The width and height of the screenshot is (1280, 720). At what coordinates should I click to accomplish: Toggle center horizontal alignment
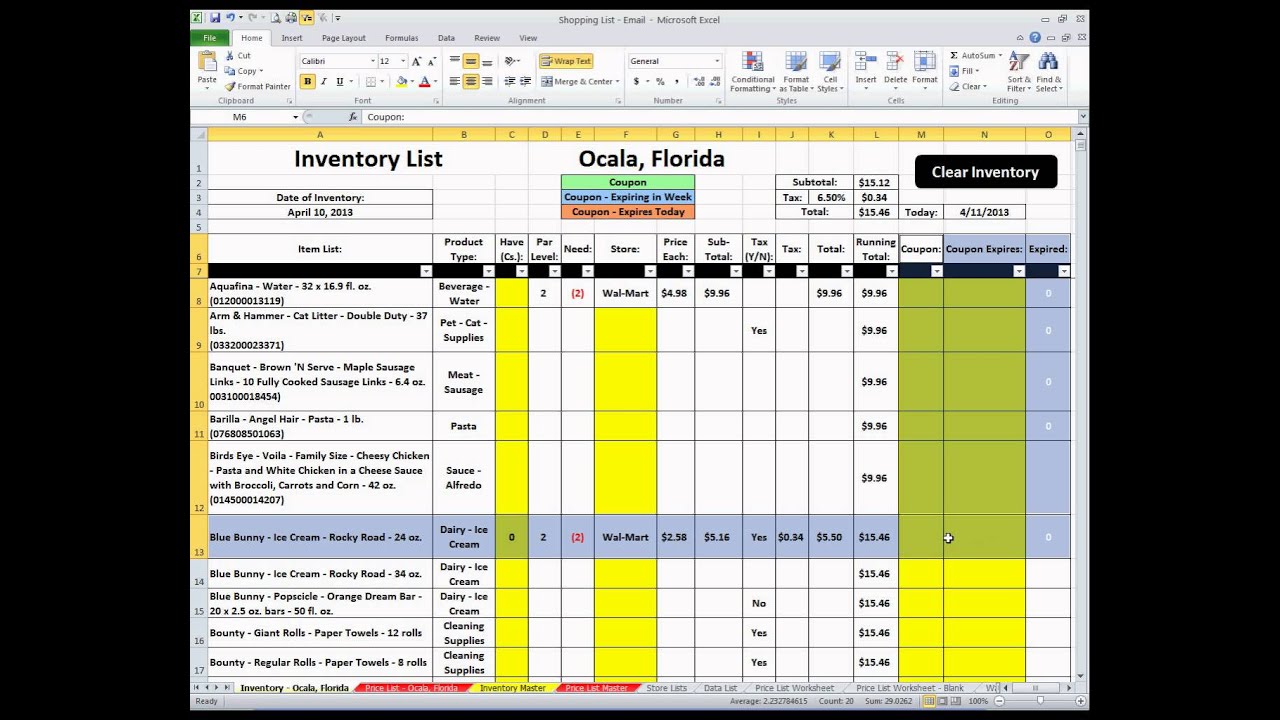point(470,82)
